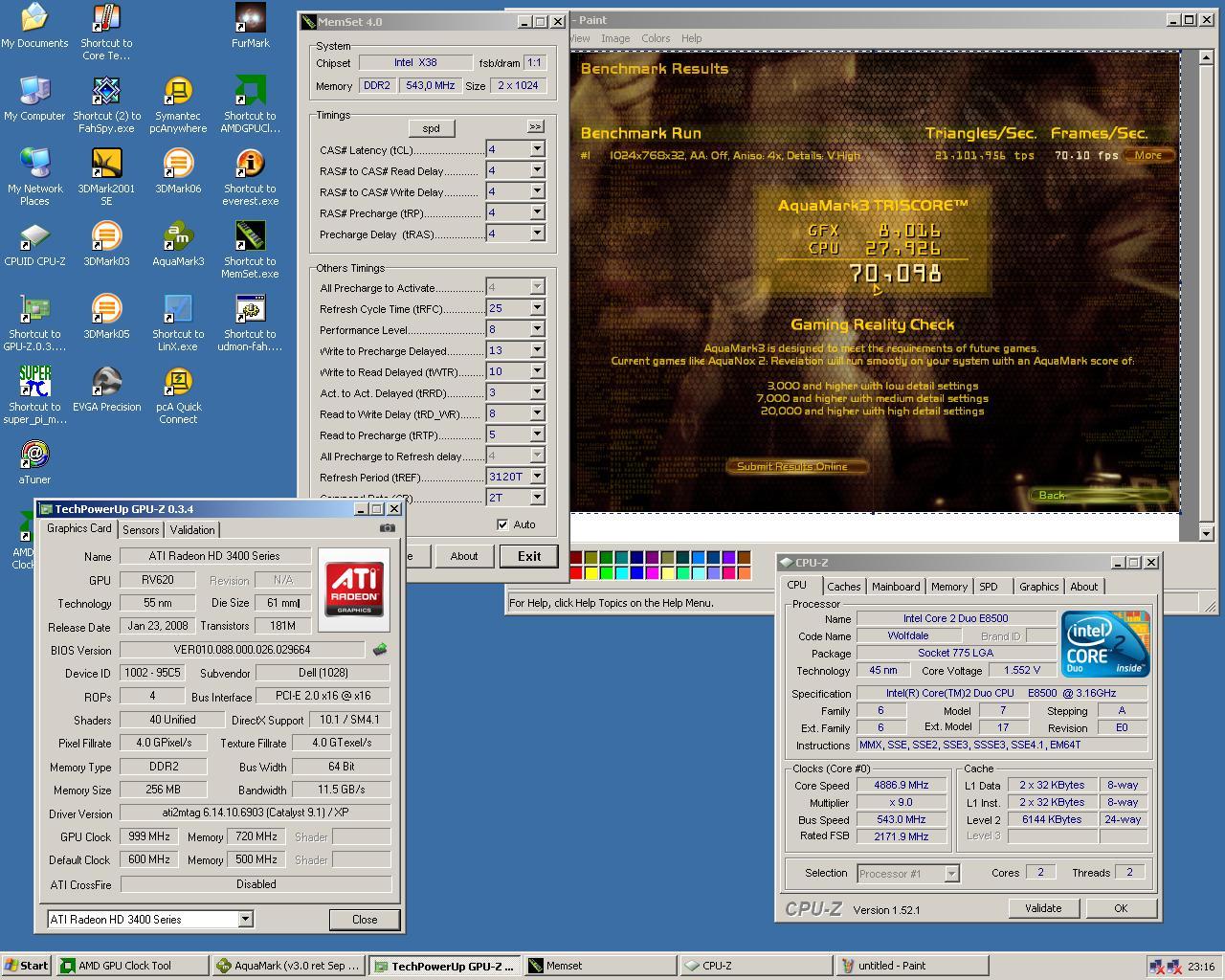Open the AMDGPUClock shortcut icon

[x=250, y=104]
